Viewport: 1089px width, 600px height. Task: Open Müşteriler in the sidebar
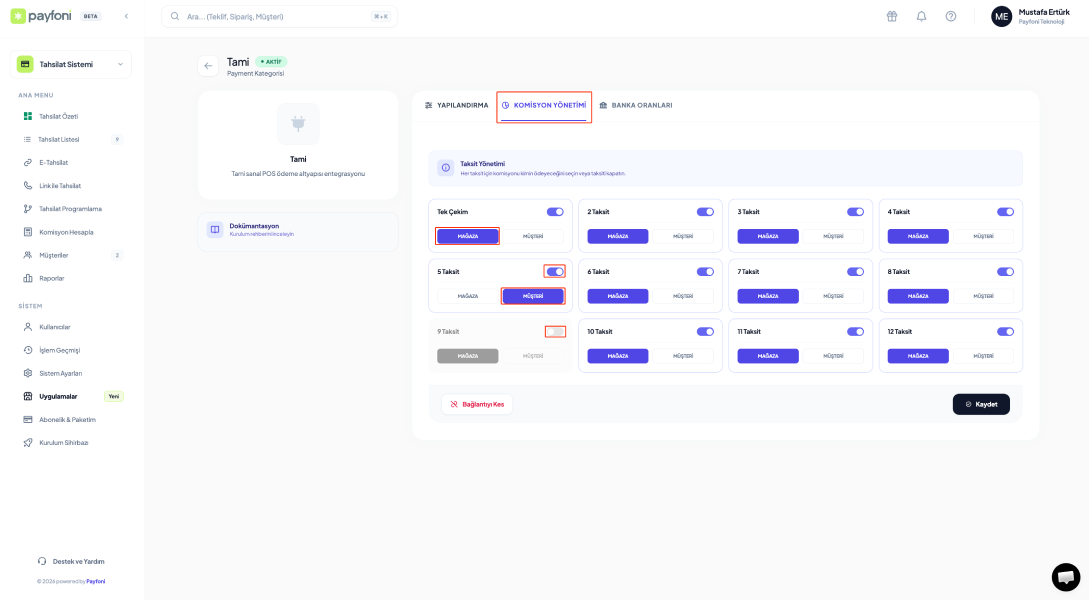click(53, 255)
